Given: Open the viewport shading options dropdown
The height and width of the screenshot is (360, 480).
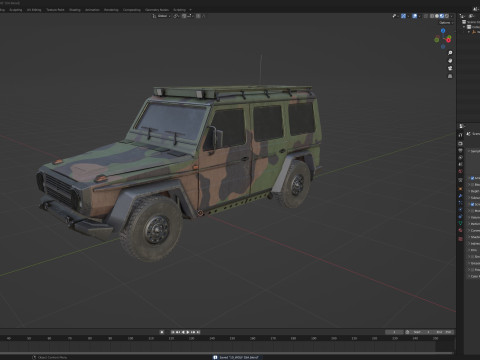Looking at the screenshot, I should pos(451,16).
